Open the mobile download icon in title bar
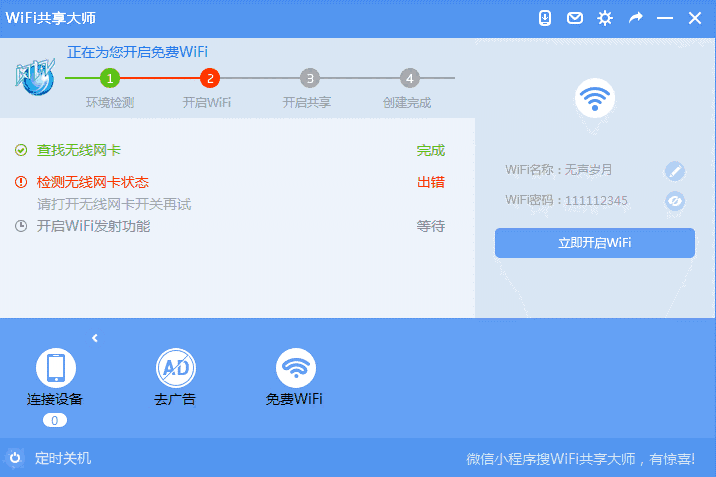 tap(545, 18)
